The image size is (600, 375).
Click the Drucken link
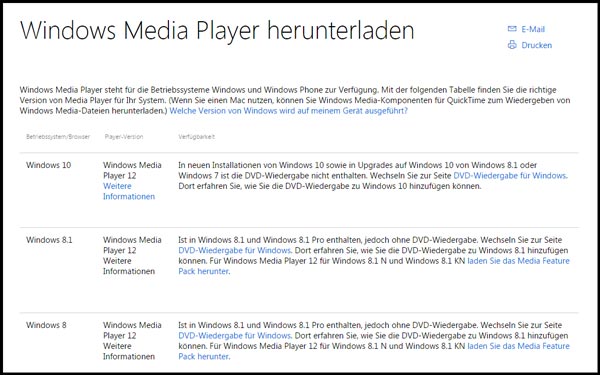point(536,45)
